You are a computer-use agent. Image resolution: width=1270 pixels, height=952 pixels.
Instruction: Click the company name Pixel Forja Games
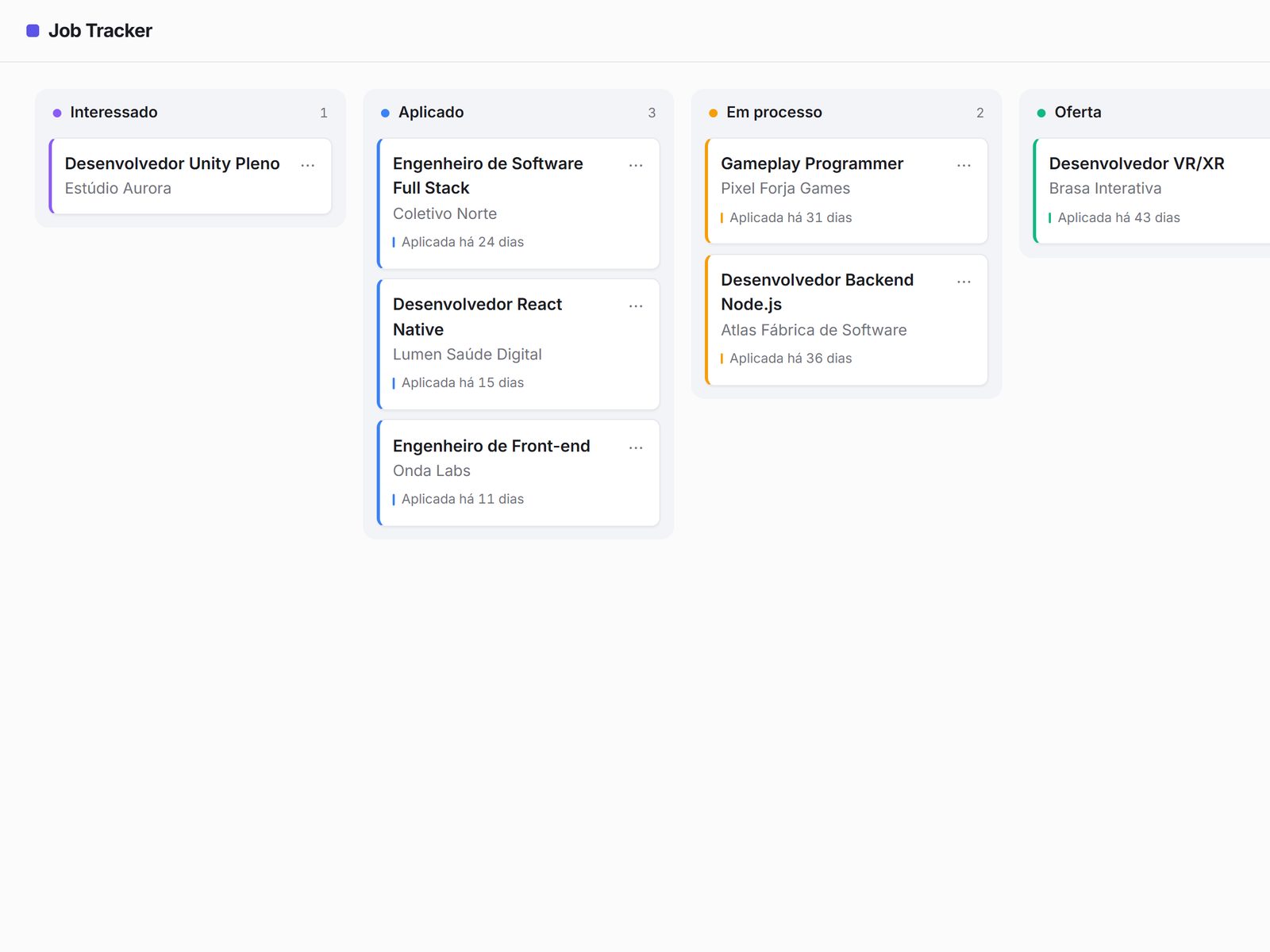point(786,188)
